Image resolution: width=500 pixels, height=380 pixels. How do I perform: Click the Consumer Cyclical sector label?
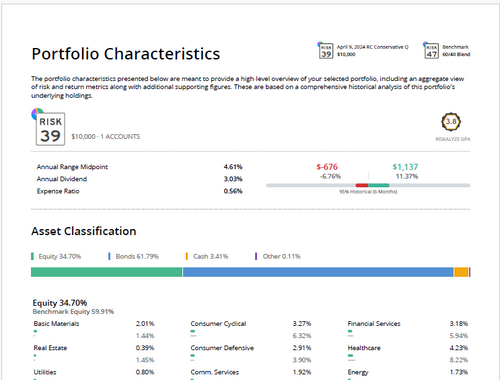click(x=218, y=324)
